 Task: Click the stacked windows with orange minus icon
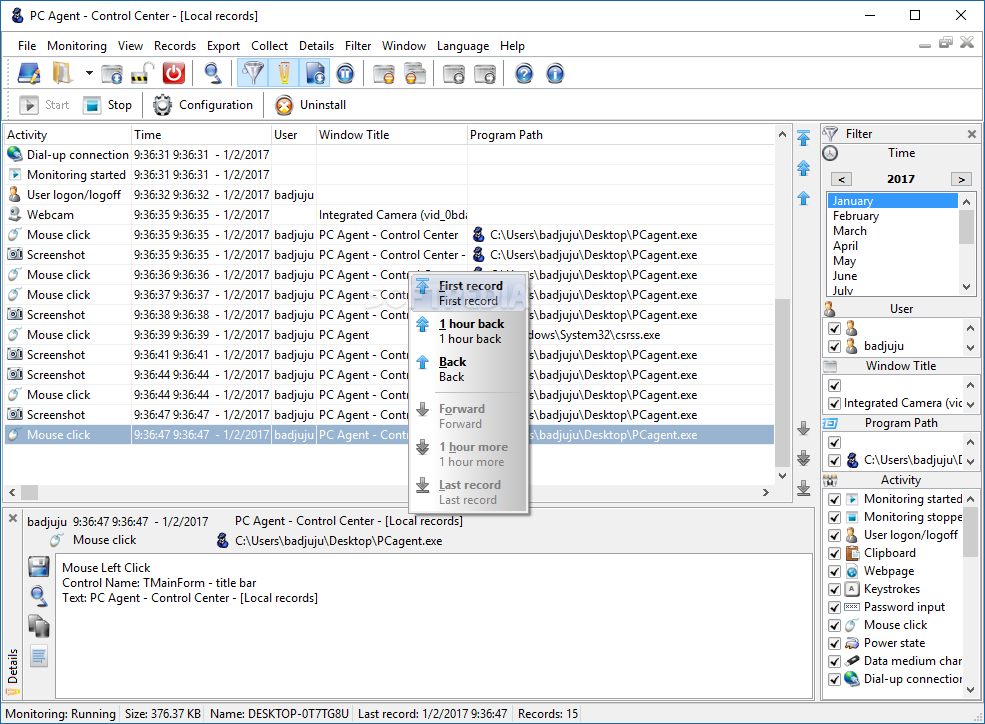tap(415, 73)
